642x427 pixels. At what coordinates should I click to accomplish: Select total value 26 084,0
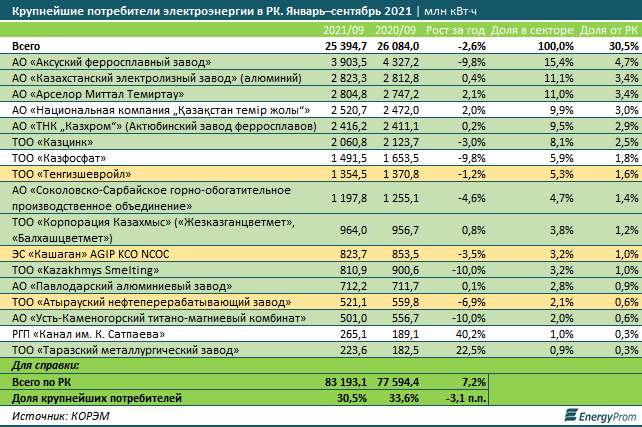click(398, 46)
